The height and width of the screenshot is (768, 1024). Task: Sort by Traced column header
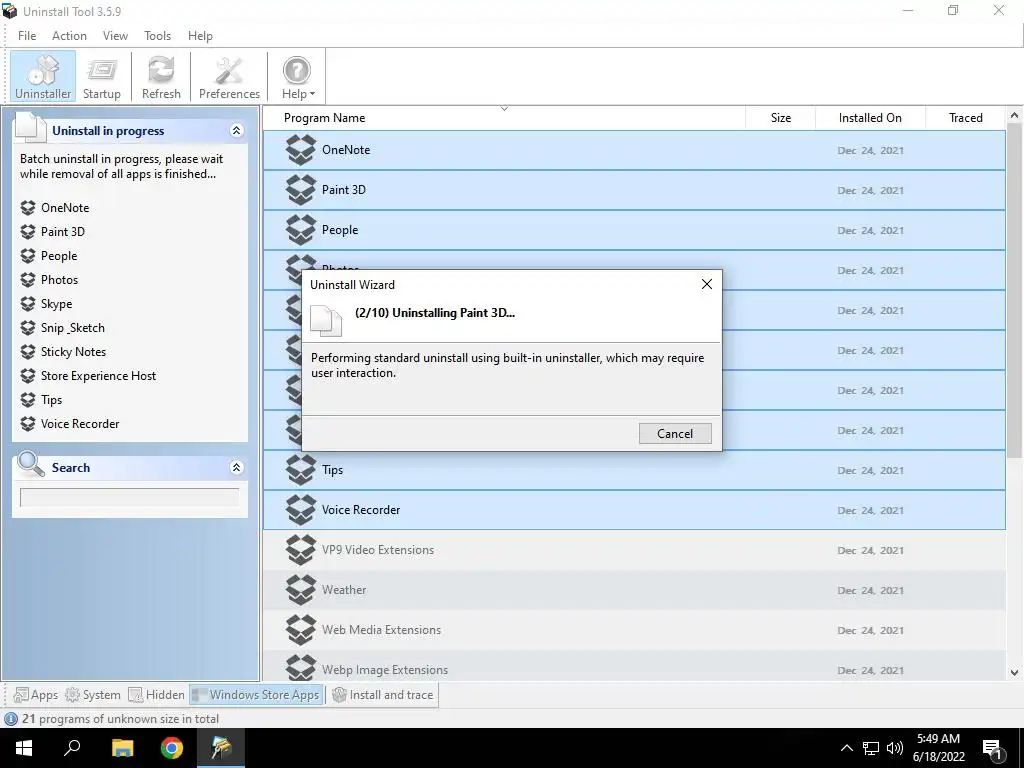point(965,118)
